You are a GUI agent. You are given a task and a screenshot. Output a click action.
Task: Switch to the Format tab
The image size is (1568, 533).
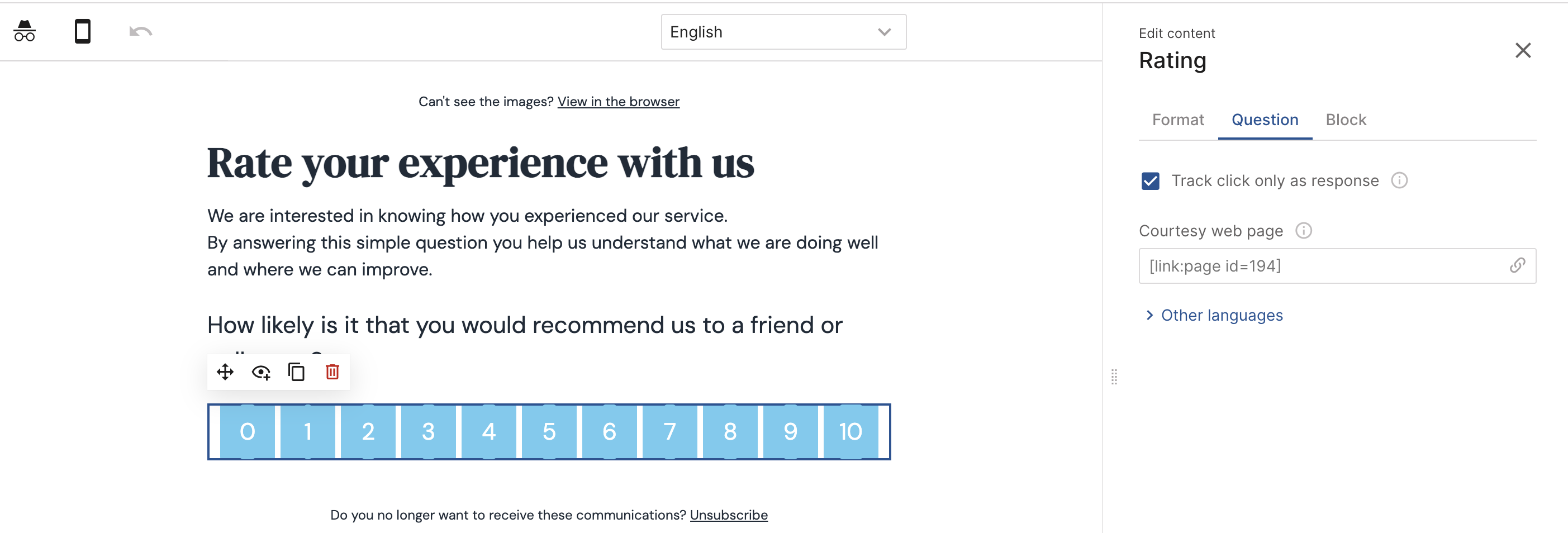(1178, 120)
